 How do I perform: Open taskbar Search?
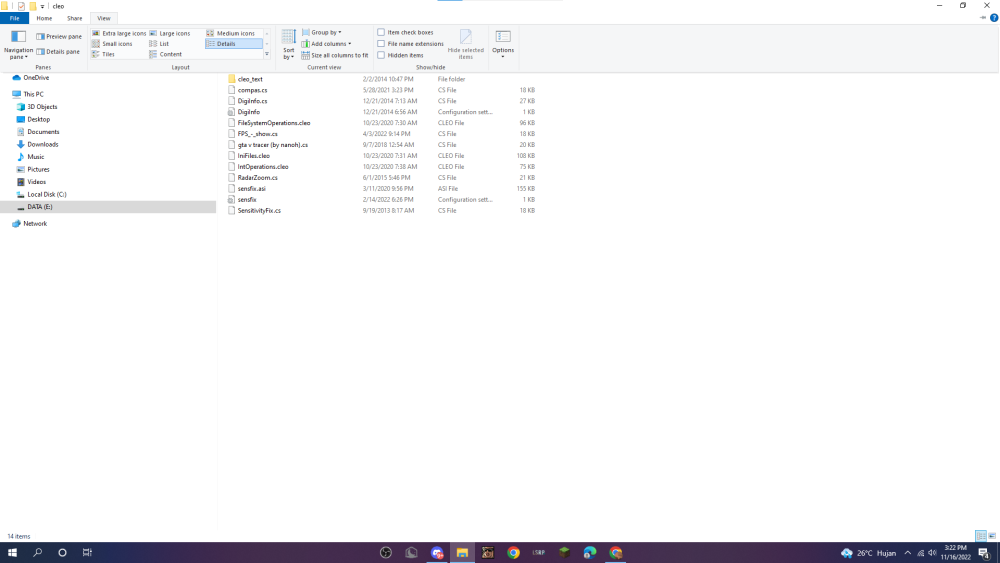38,553
